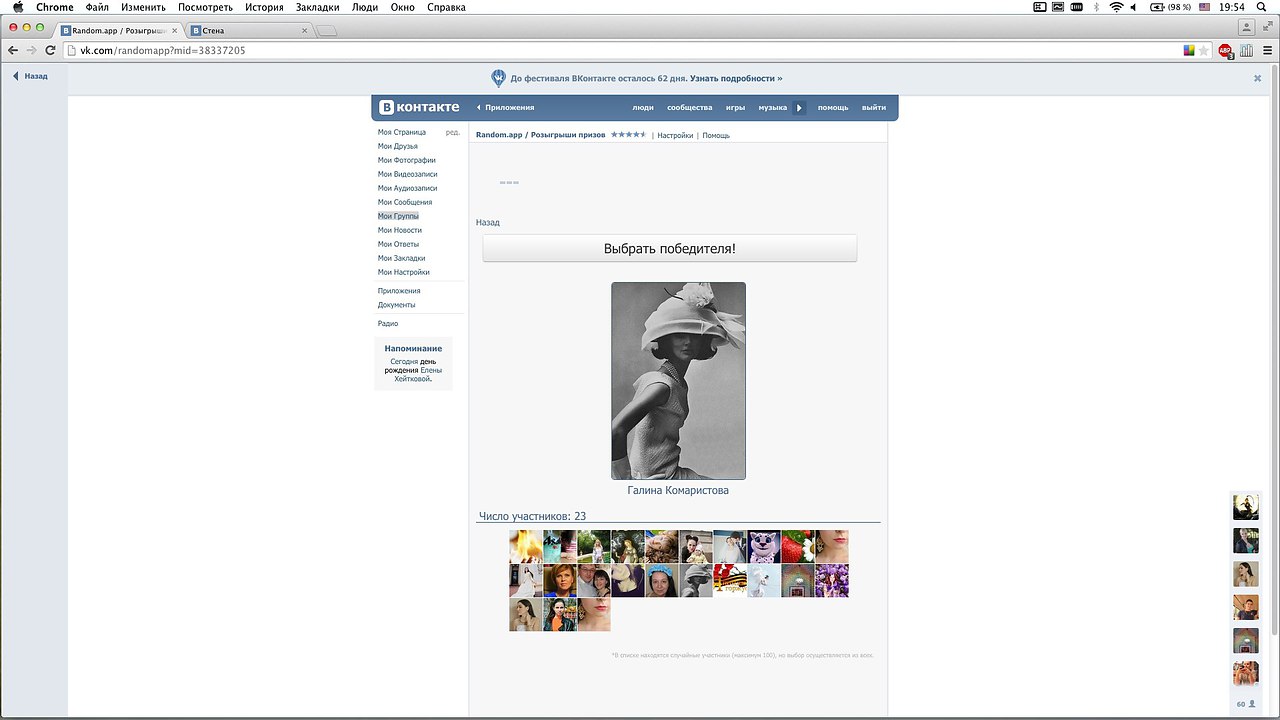Viewport: 1280px width, 720px height.
Task: Click the ВКонтакте logo in the header
Action: (x=420, y=107)
